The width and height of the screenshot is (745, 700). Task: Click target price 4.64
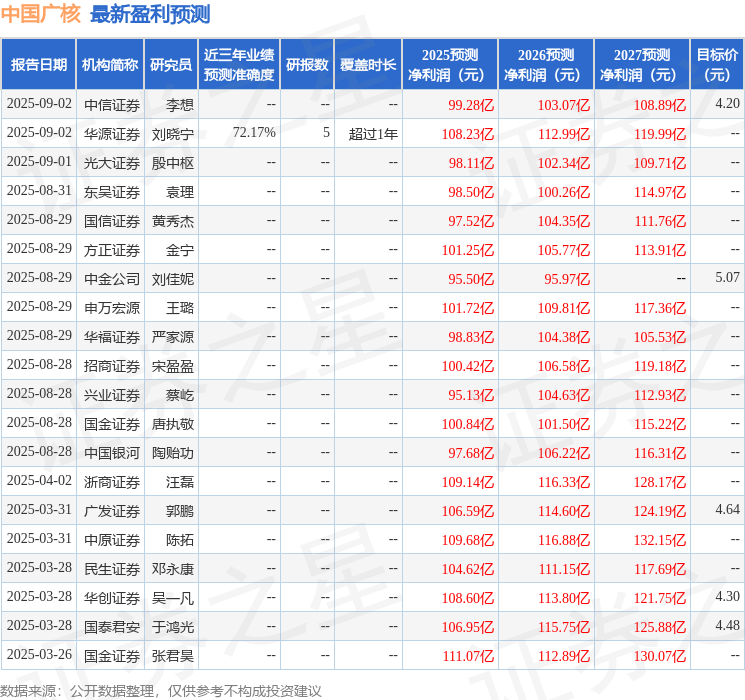pyautogui.click(x=727, y=509)
